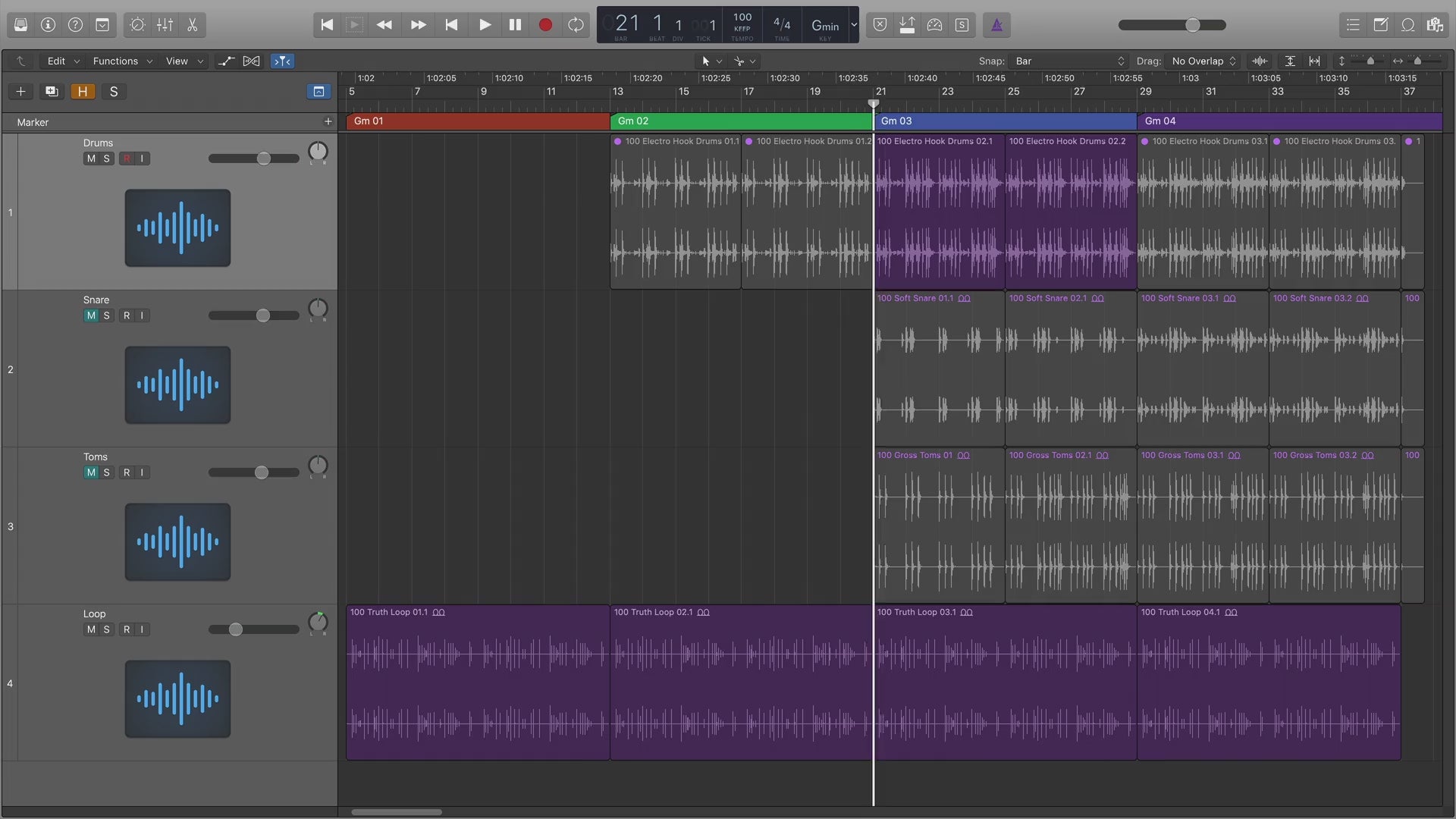
Task: Mute the Drums track
Action: point(91,158)
